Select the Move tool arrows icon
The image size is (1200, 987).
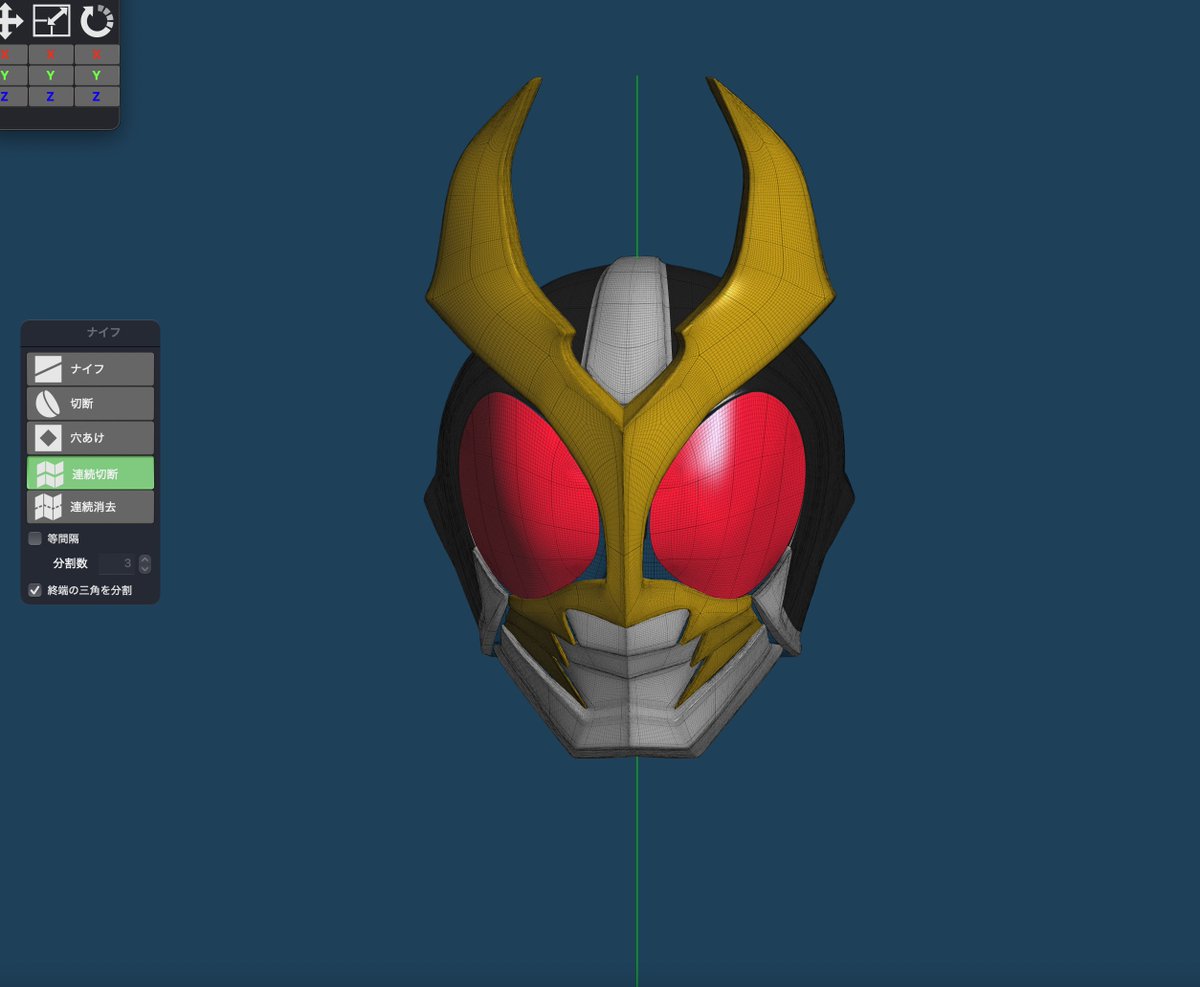[x=10, y=21]
